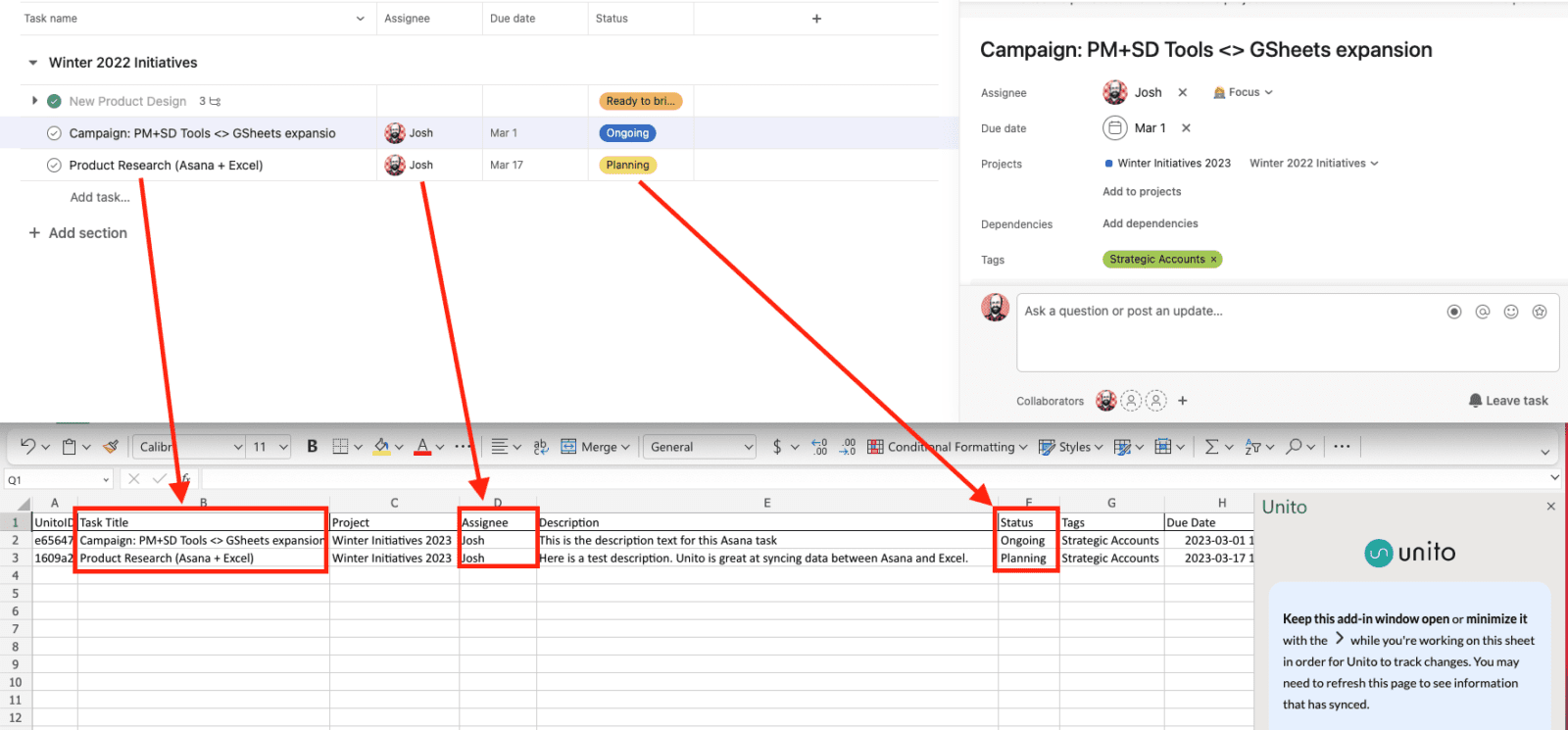Click the yellow fill color button
Screen dimensions: 1568x730
(x=381, y=447)
